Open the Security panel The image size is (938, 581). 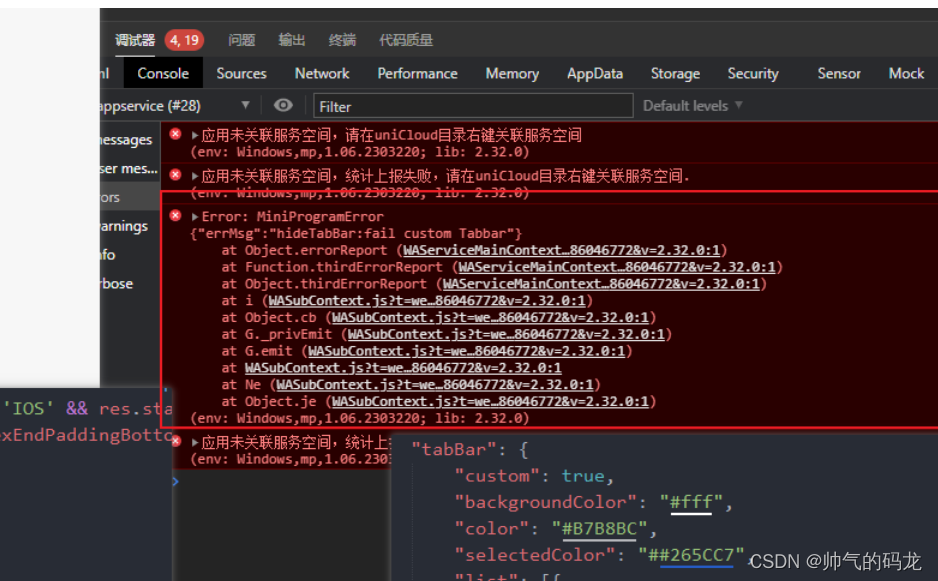tap(753, 73)
